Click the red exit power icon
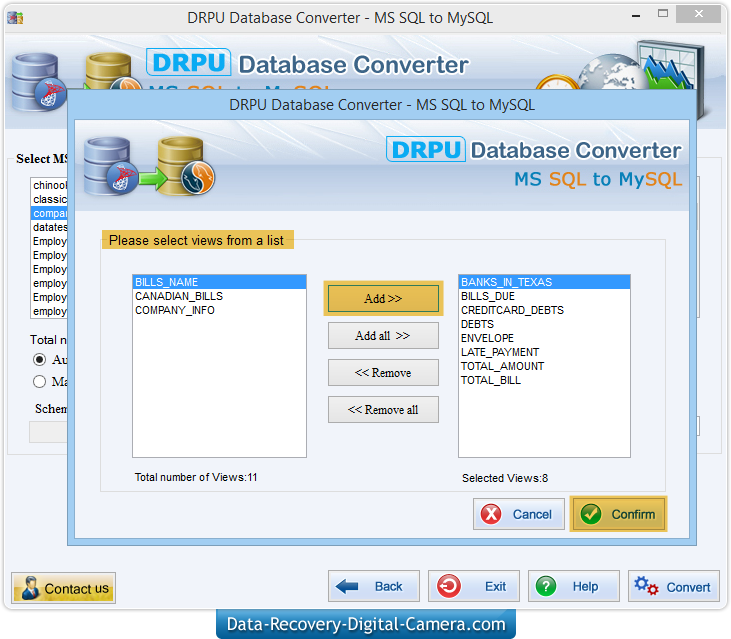 [x=449, y=586]
